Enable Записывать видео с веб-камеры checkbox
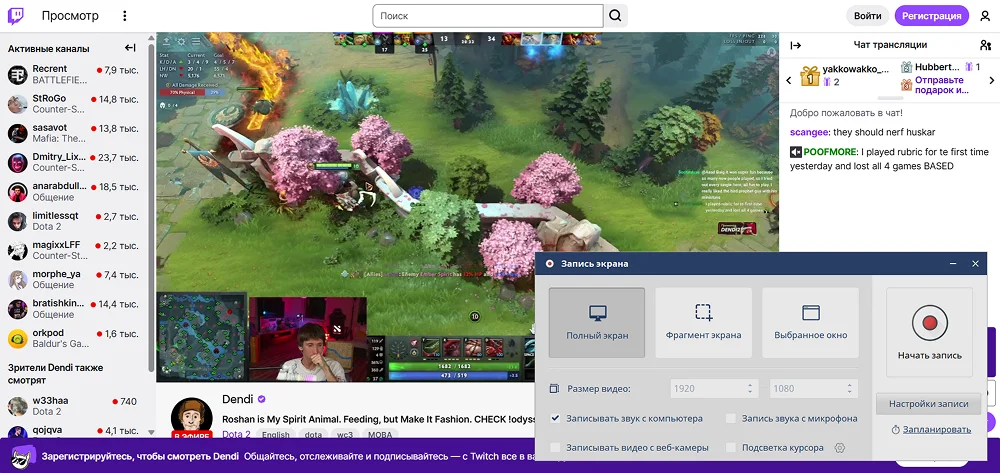The image size is (1000, 473). pyautogui.click(x=556, y=448)
